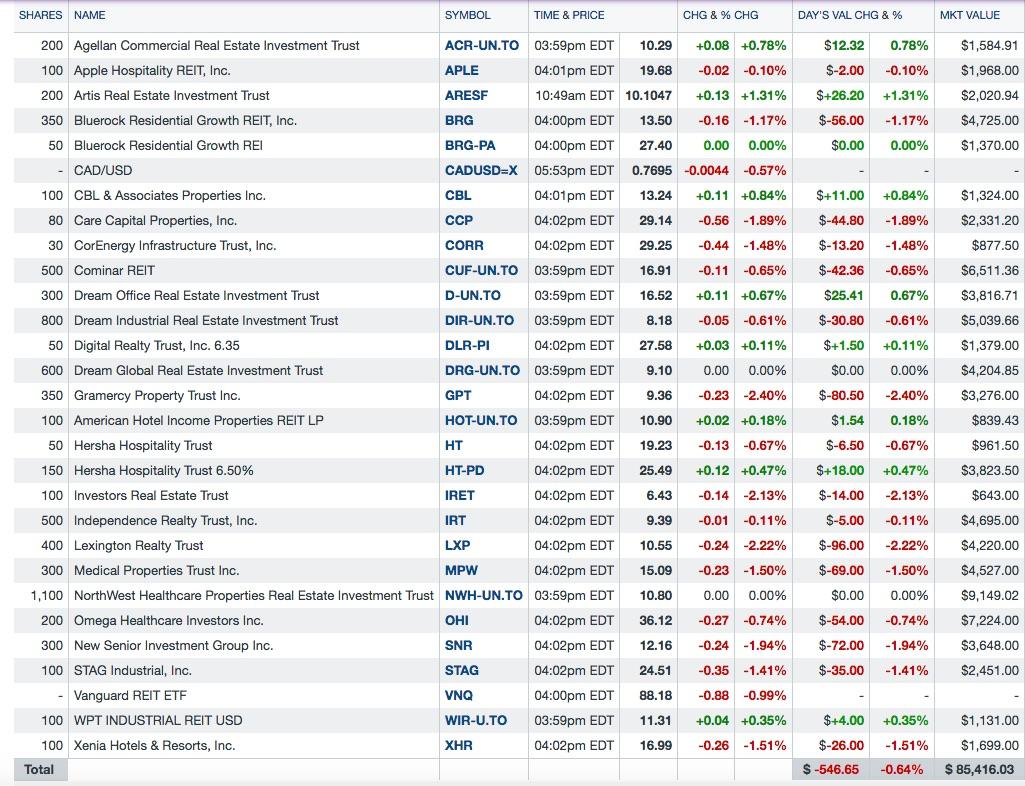Click the $-96.00 day's value change
Viewport: 1025px width, 786px height.
pos(841,545)
